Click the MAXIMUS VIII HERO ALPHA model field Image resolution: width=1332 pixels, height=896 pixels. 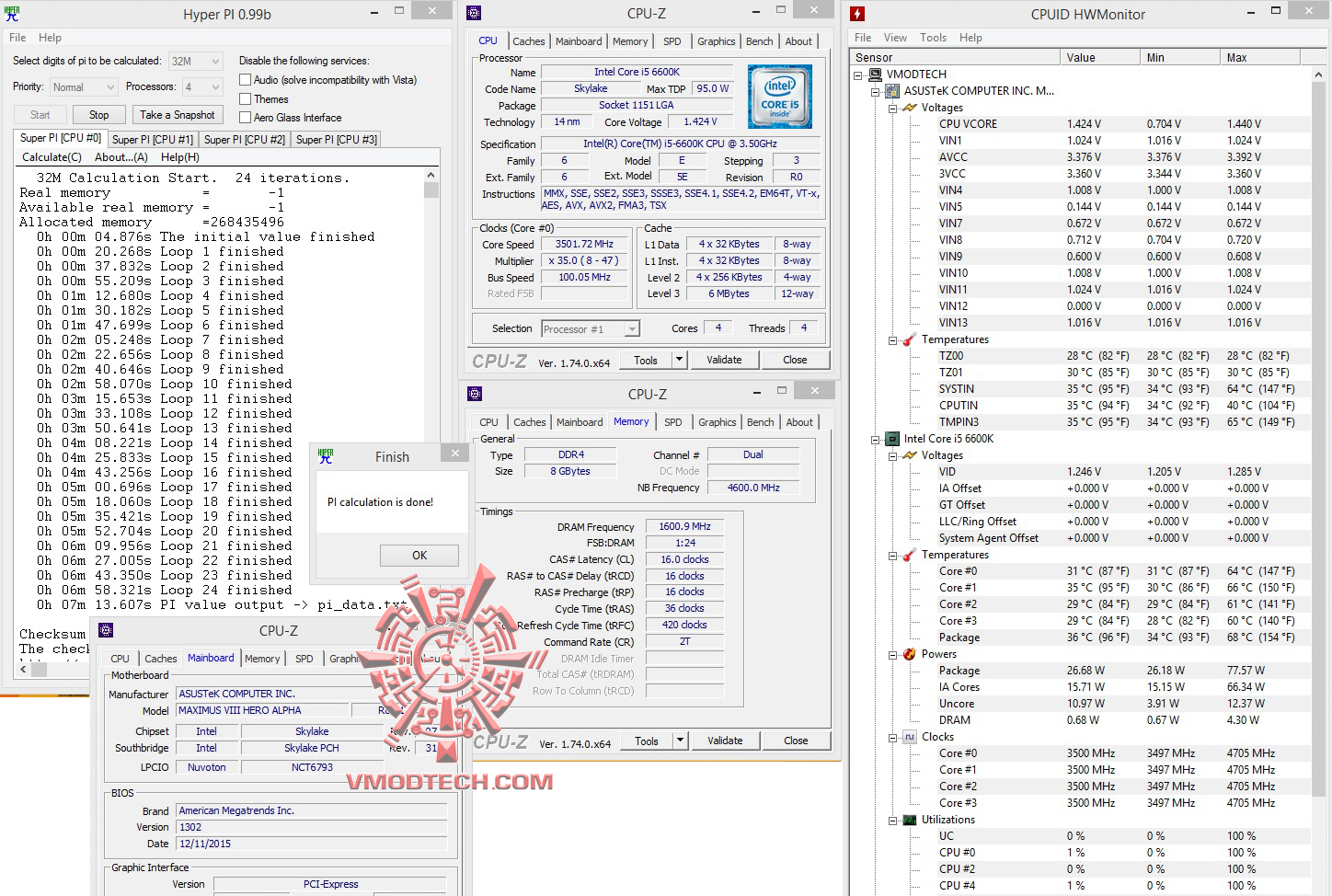tap(263, 710)
